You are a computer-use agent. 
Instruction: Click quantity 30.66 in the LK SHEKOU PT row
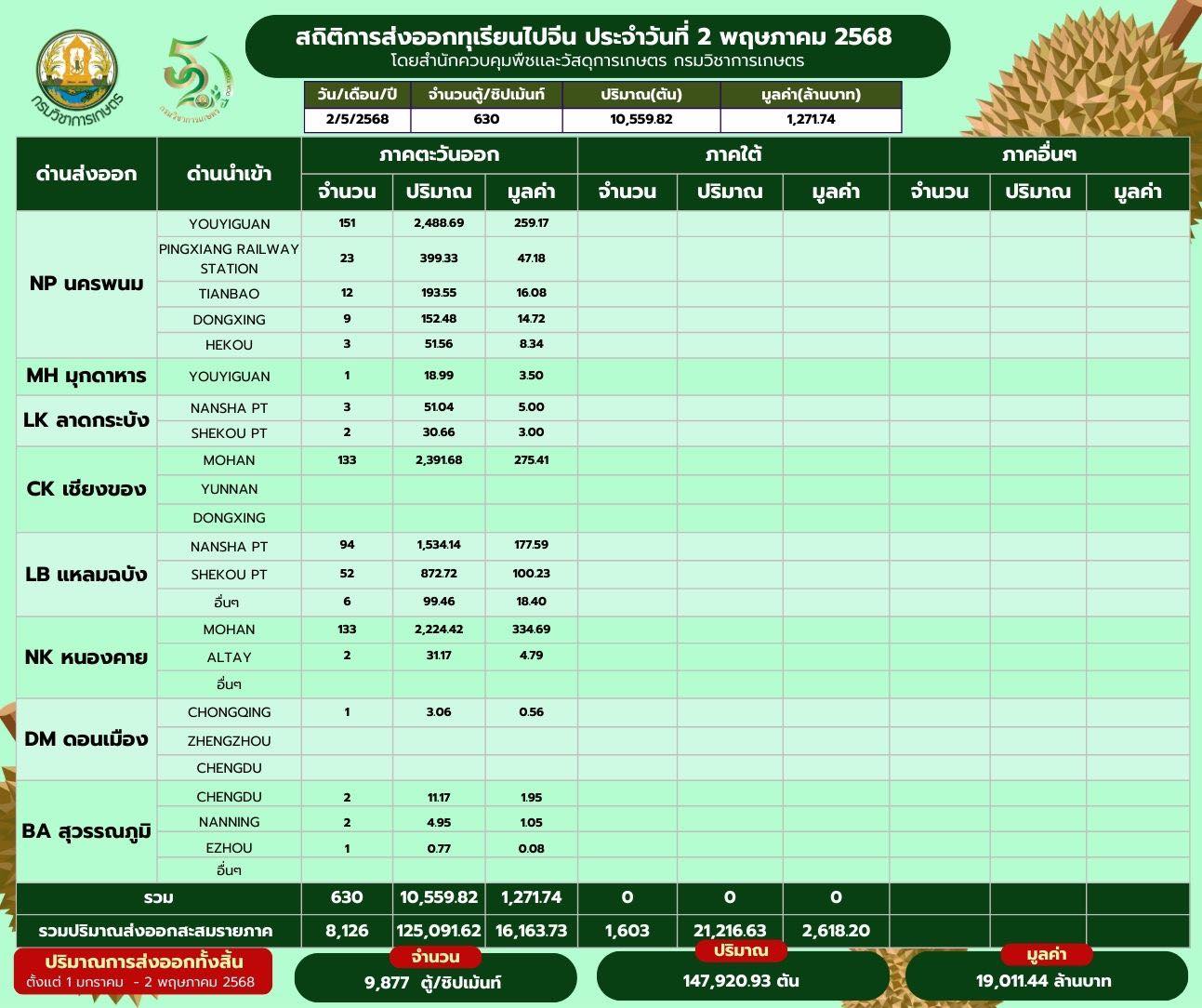pos(439,432)
